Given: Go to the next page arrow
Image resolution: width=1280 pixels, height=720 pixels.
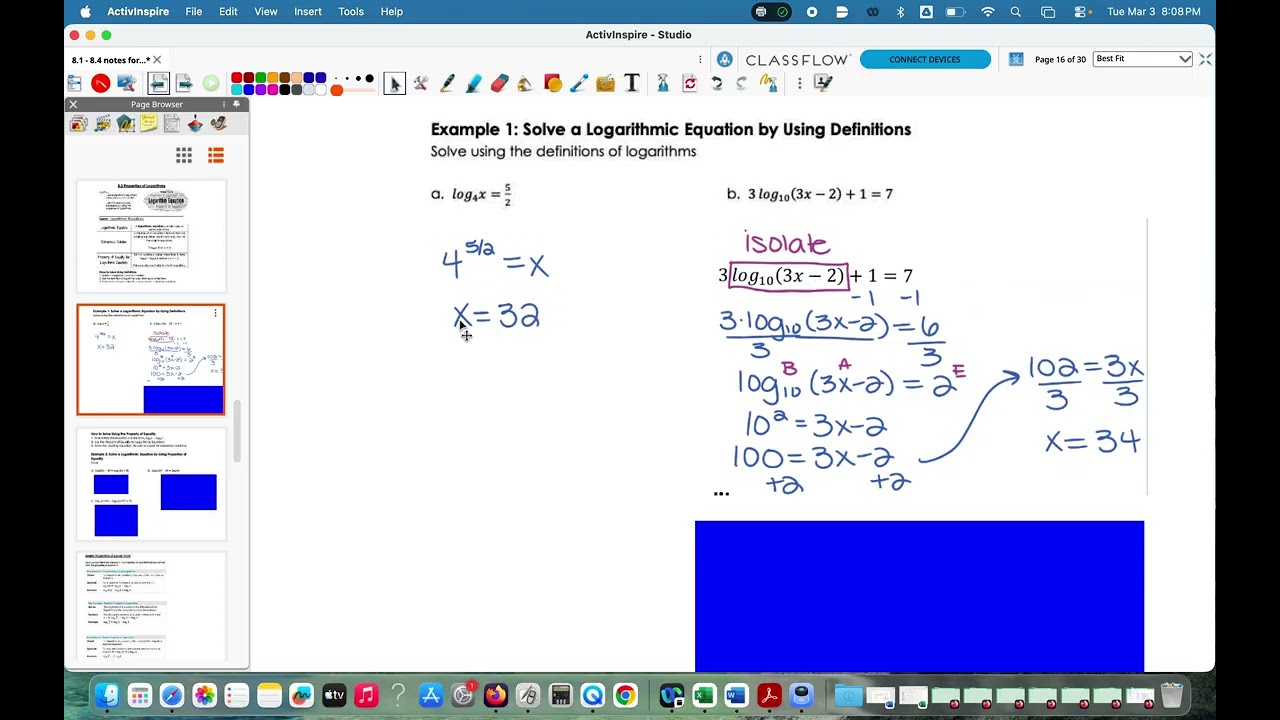Looking at the screenshot, I should (x=184, y=84).
